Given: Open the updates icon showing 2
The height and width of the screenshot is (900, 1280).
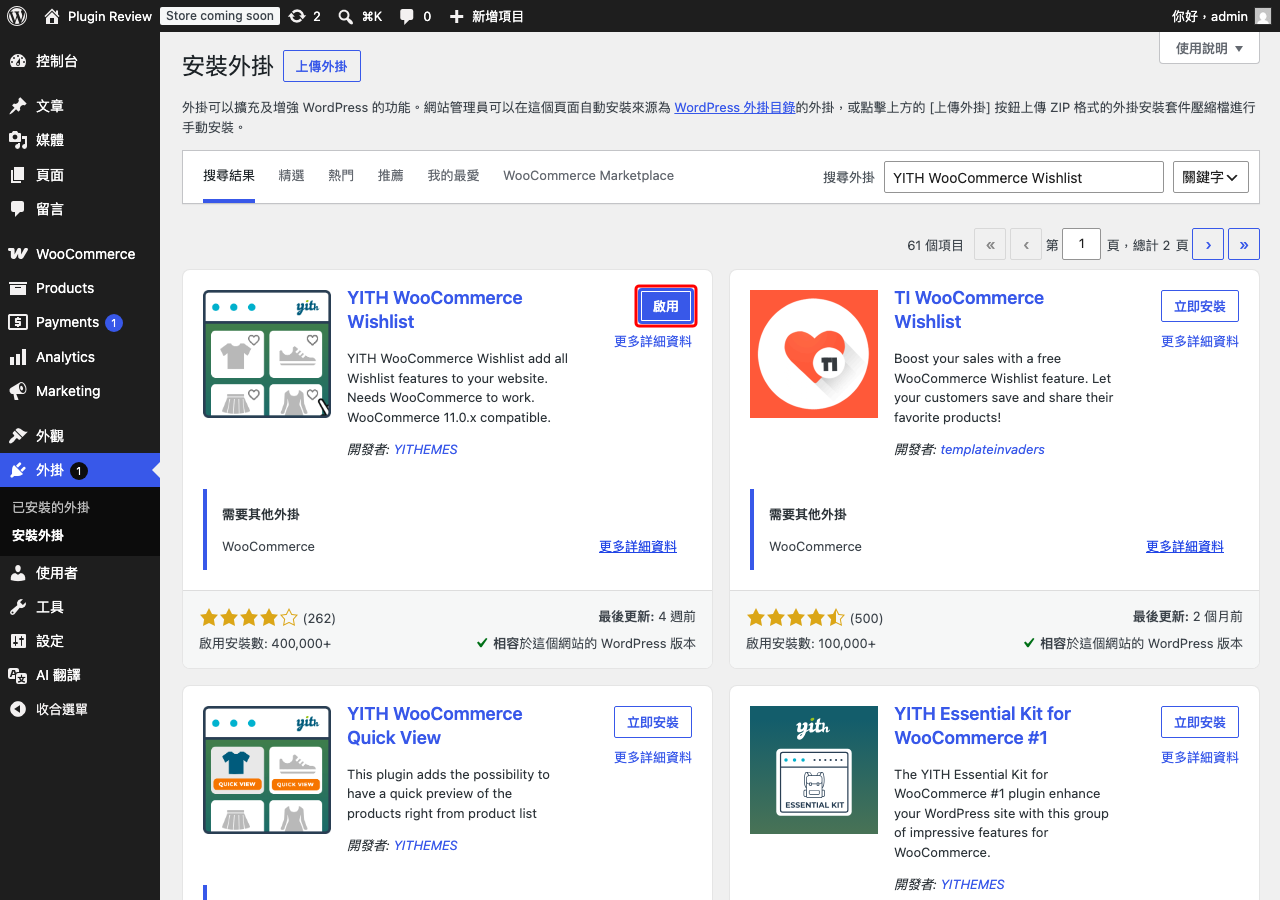Looking at the screenshot, I should tap(296, 16).
